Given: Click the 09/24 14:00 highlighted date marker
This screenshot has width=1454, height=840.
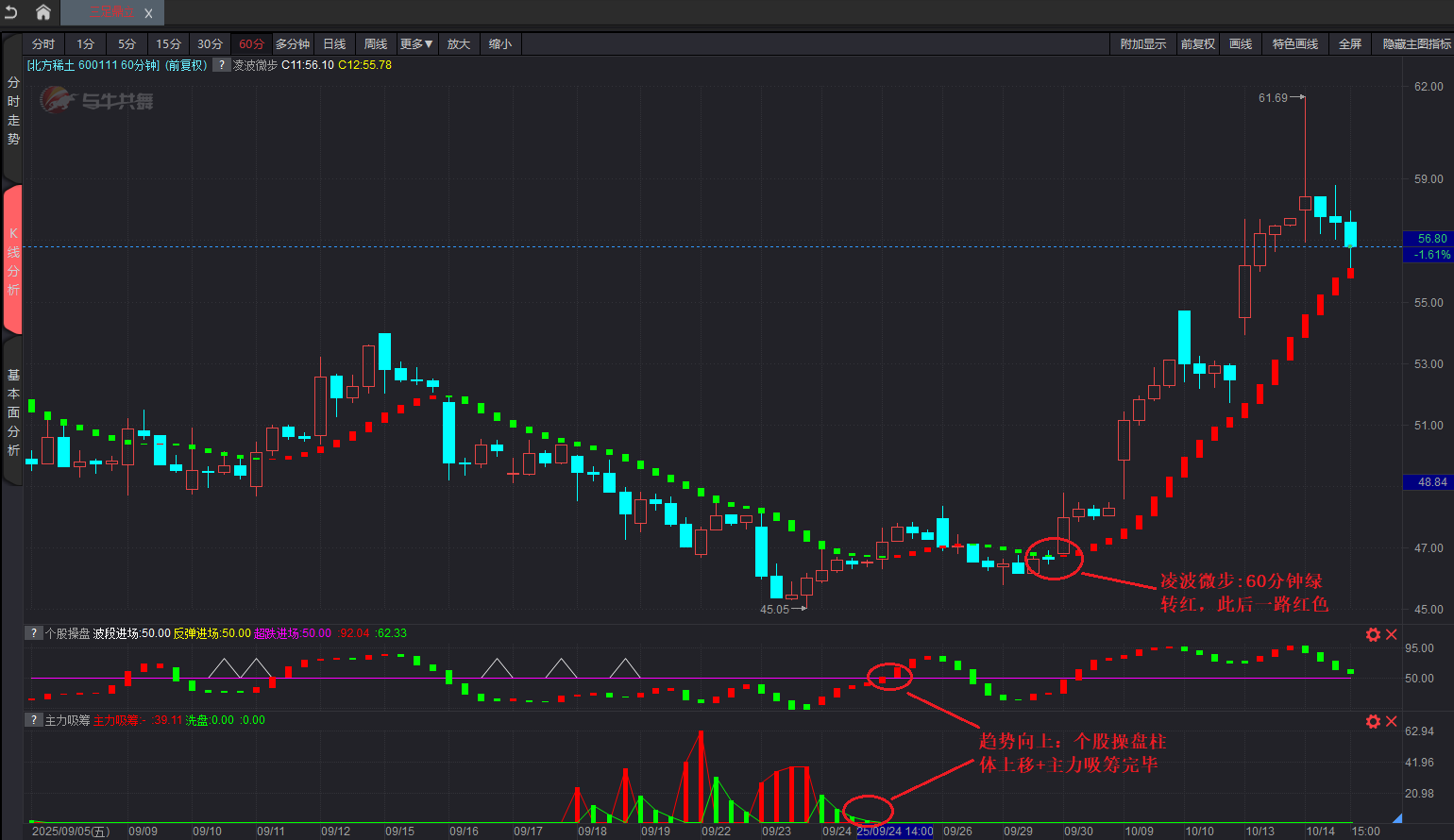Looking at the screenshot, I should click(894, 832).
